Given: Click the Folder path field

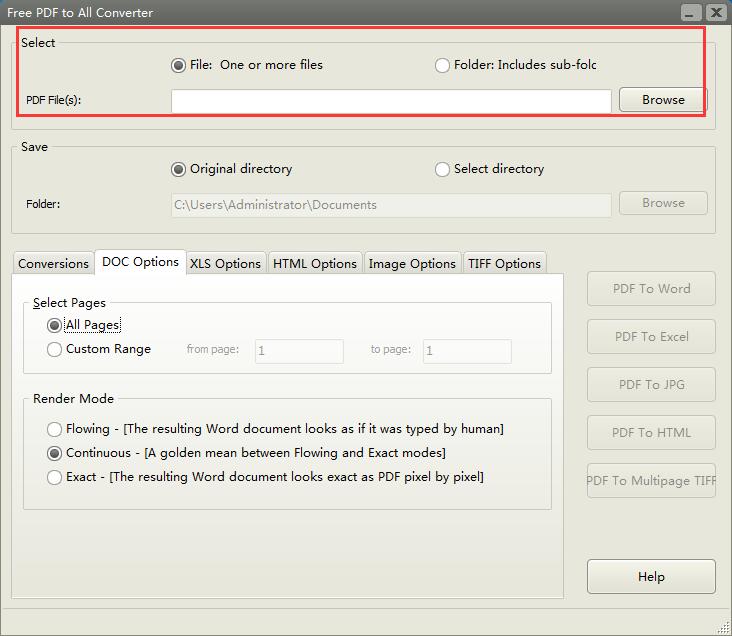Looking at the screenshot, I should point(391,205).
